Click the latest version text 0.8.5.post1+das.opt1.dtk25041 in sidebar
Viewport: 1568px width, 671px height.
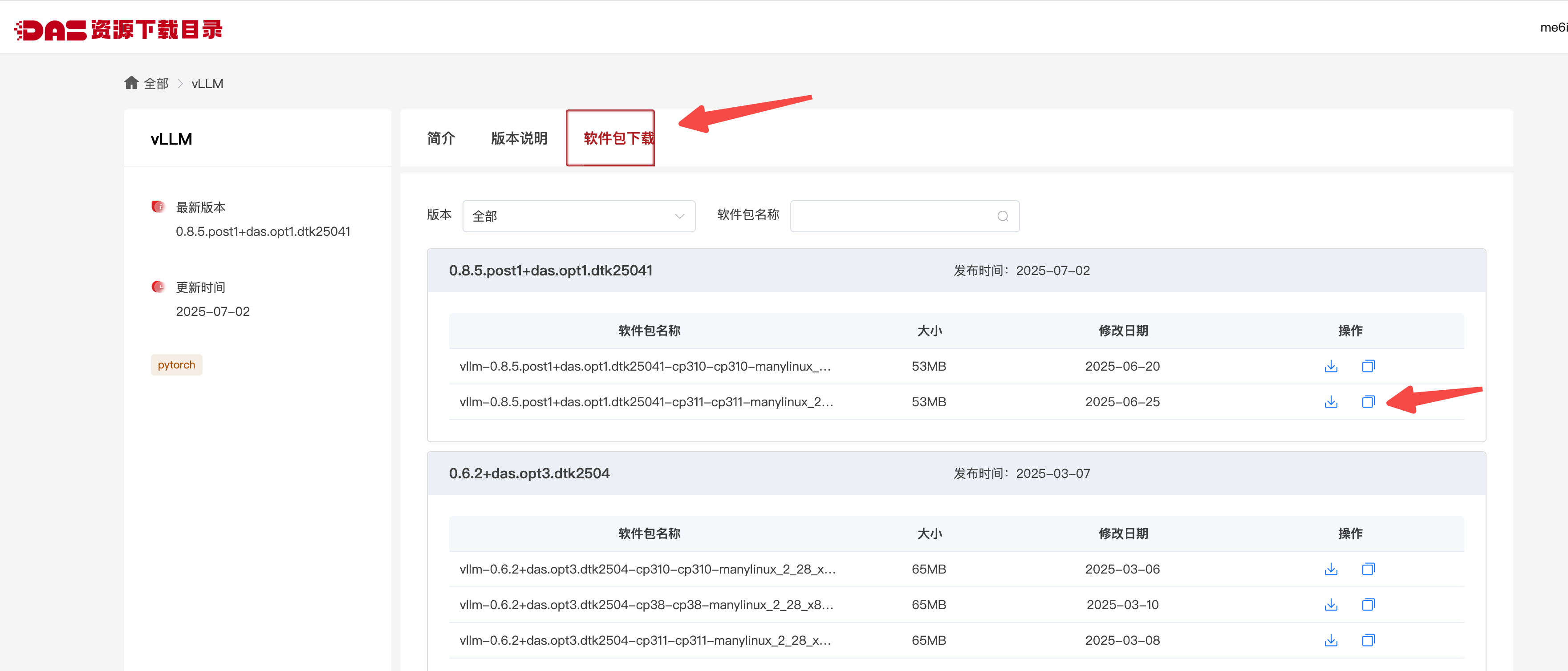coord(263,231)
